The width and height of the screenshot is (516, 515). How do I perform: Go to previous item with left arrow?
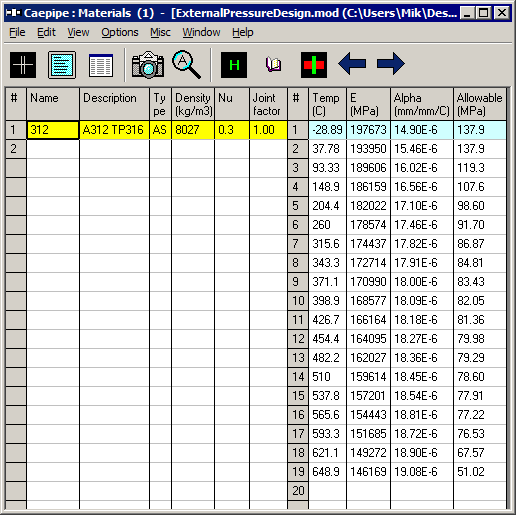point(352,63)
